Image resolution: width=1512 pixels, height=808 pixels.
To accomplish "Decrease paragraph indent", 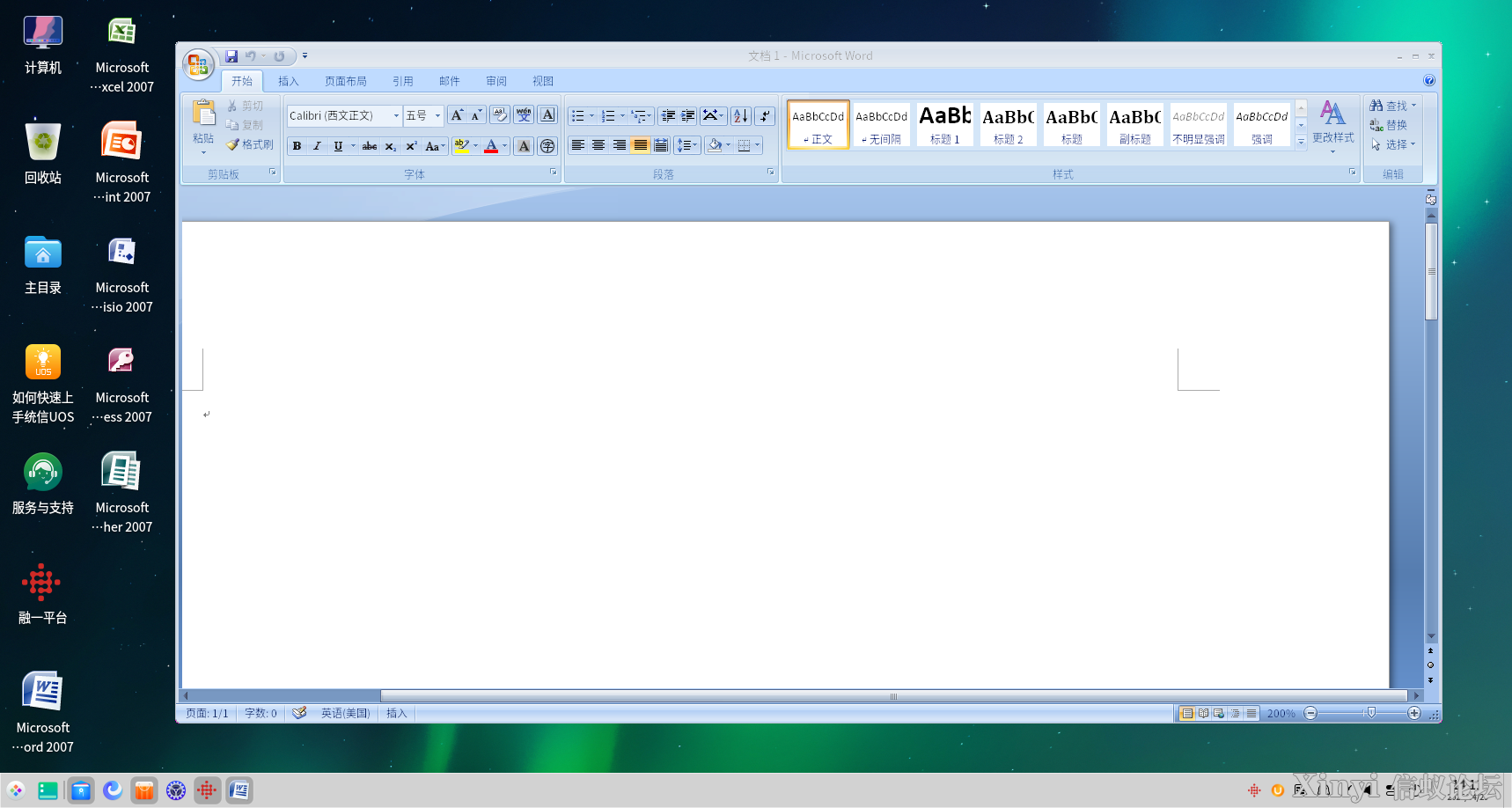I will tap(668, 115).
